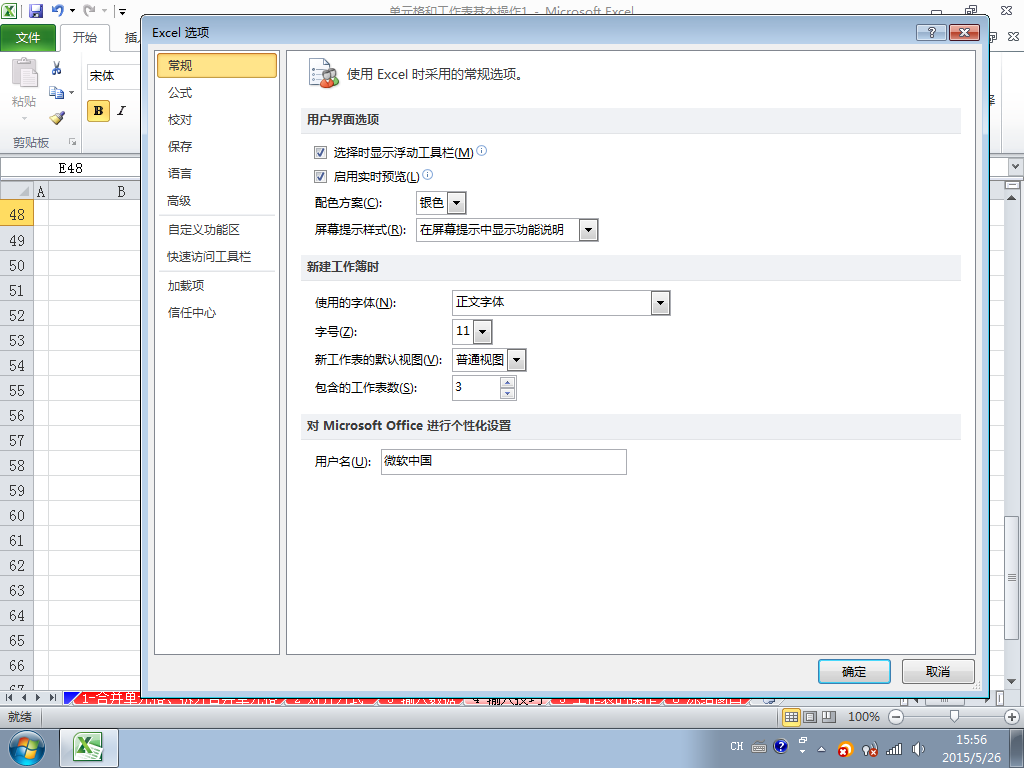Click the Select All corner button
Viewport: 1024px width, 768px height.
coord(16,191)
